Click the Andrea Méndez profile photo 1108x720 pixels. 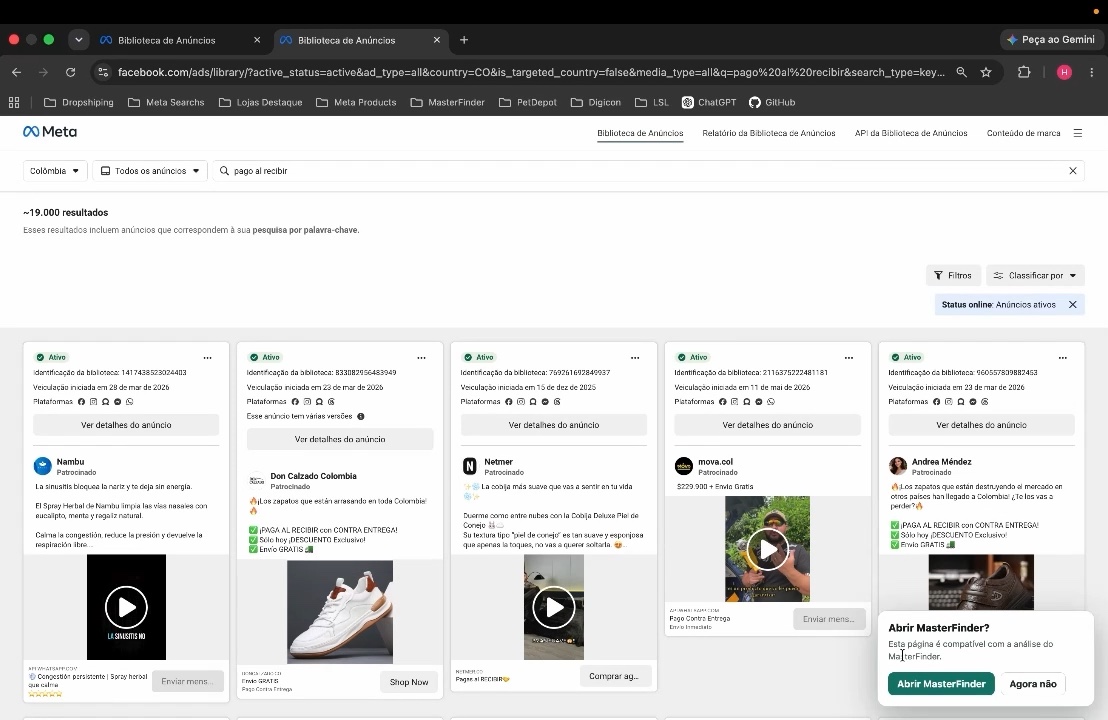[x=898, y=466]
